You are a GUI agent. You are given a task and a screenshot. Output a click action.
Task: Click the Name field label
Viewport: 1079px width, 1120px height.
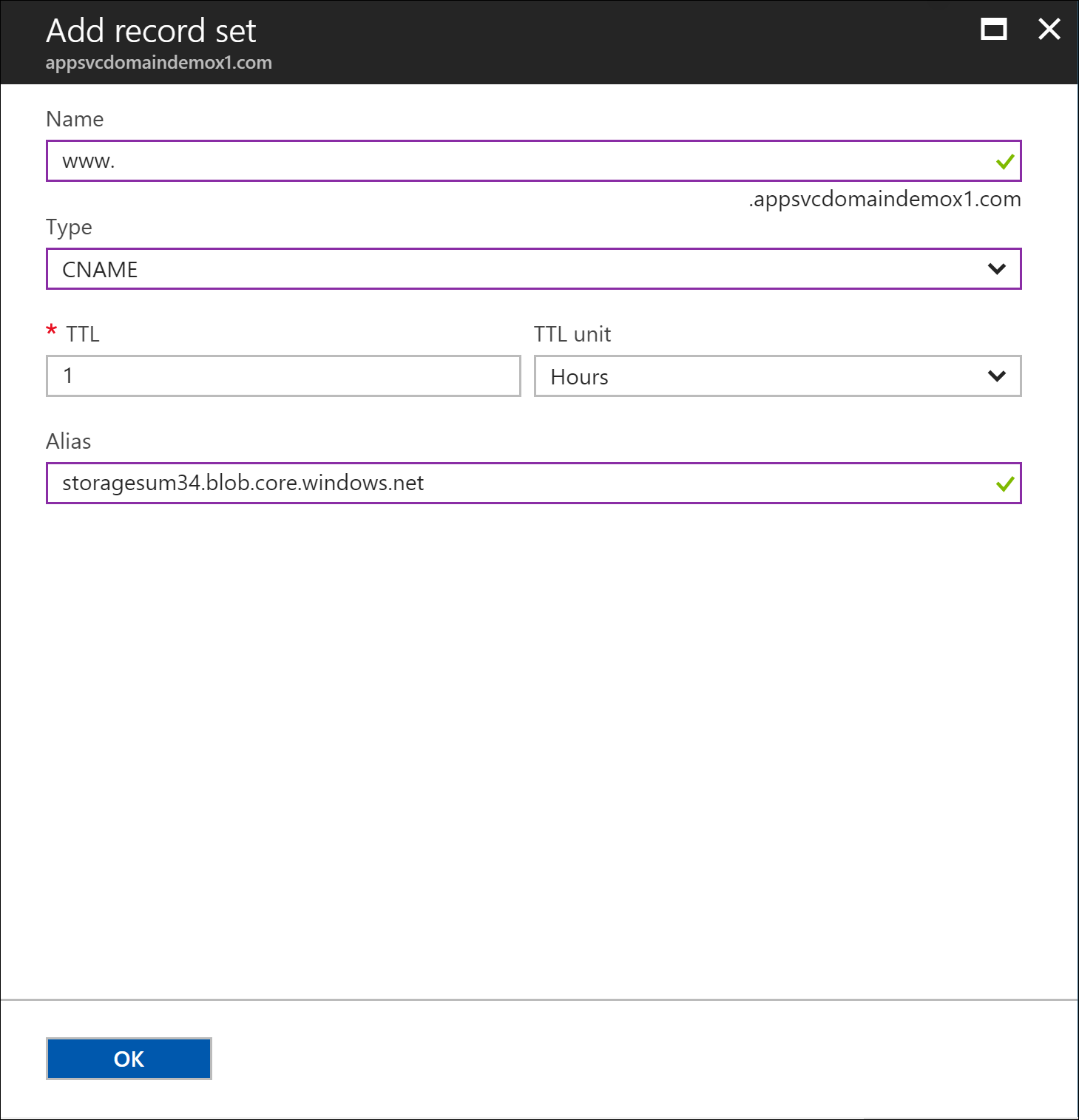coord(75,119)
